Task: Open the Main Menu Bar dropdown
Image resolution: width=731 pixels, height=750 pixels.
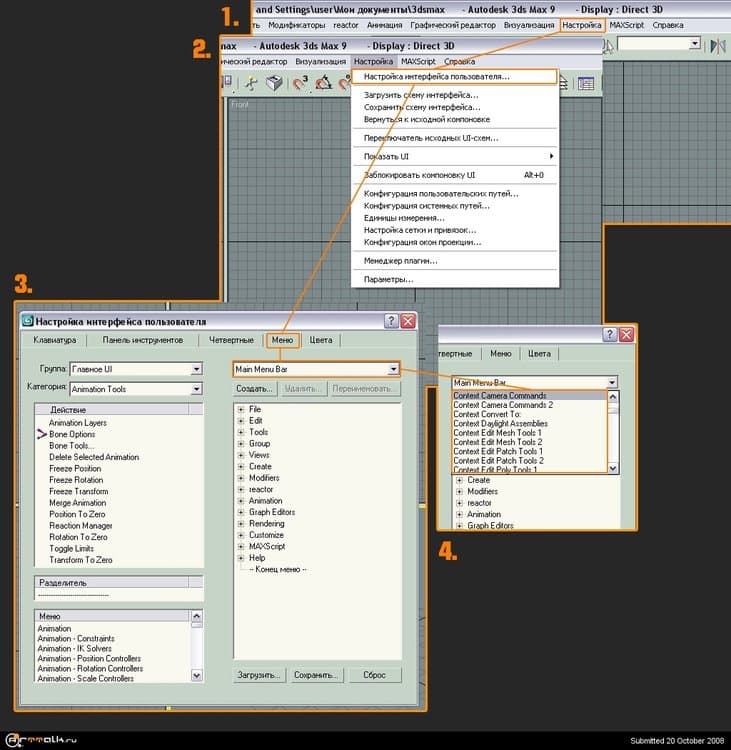Action: [393, 369]
